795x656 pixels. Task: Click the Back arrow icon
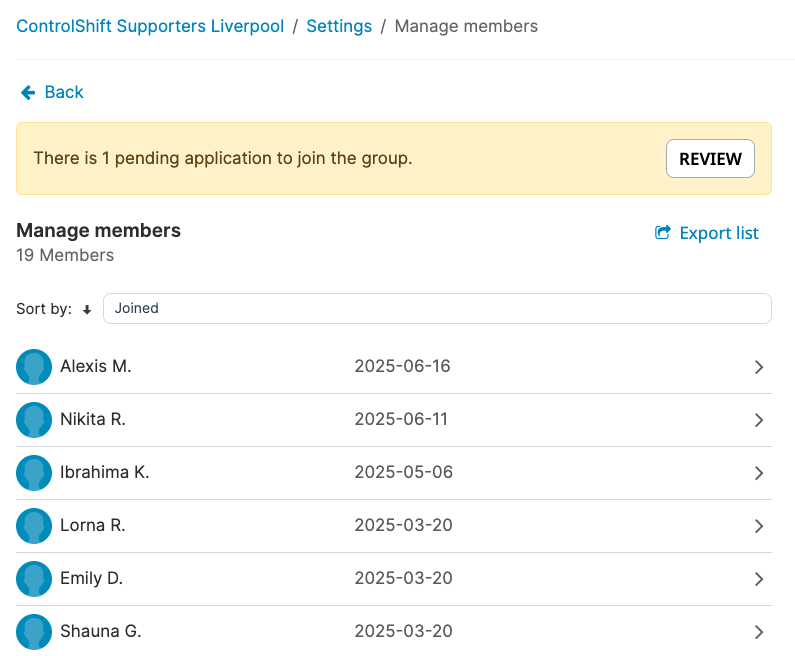[x=28, y=93]
